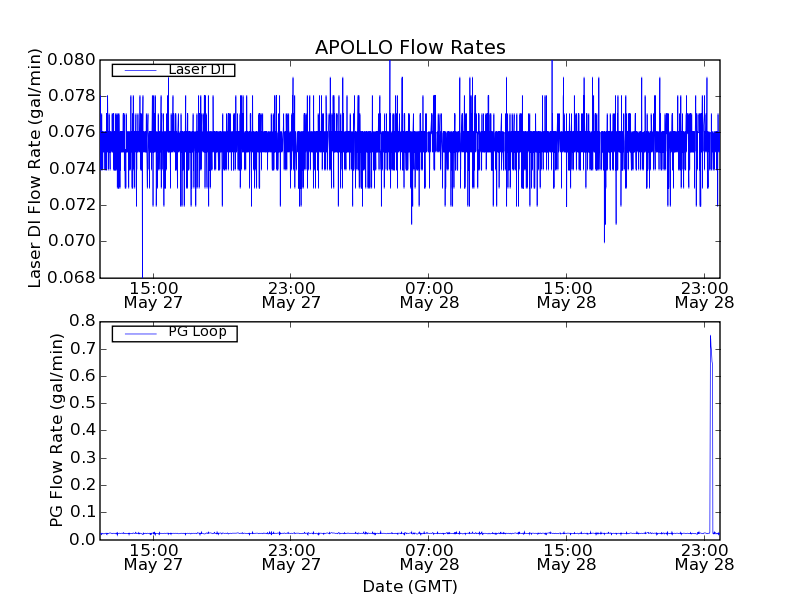
Task: Click the blue line sample in PG Loop legend
Action: click(x=139, y=332)
